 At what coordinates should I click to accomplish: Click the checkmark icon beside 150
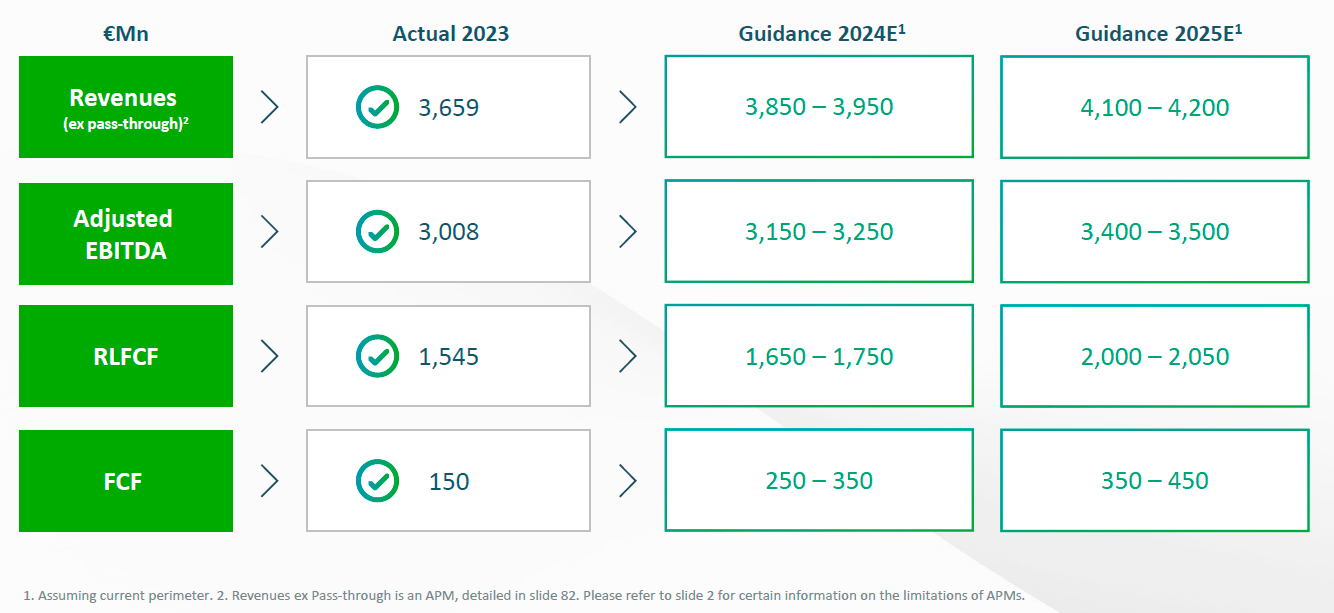(377, 481)
